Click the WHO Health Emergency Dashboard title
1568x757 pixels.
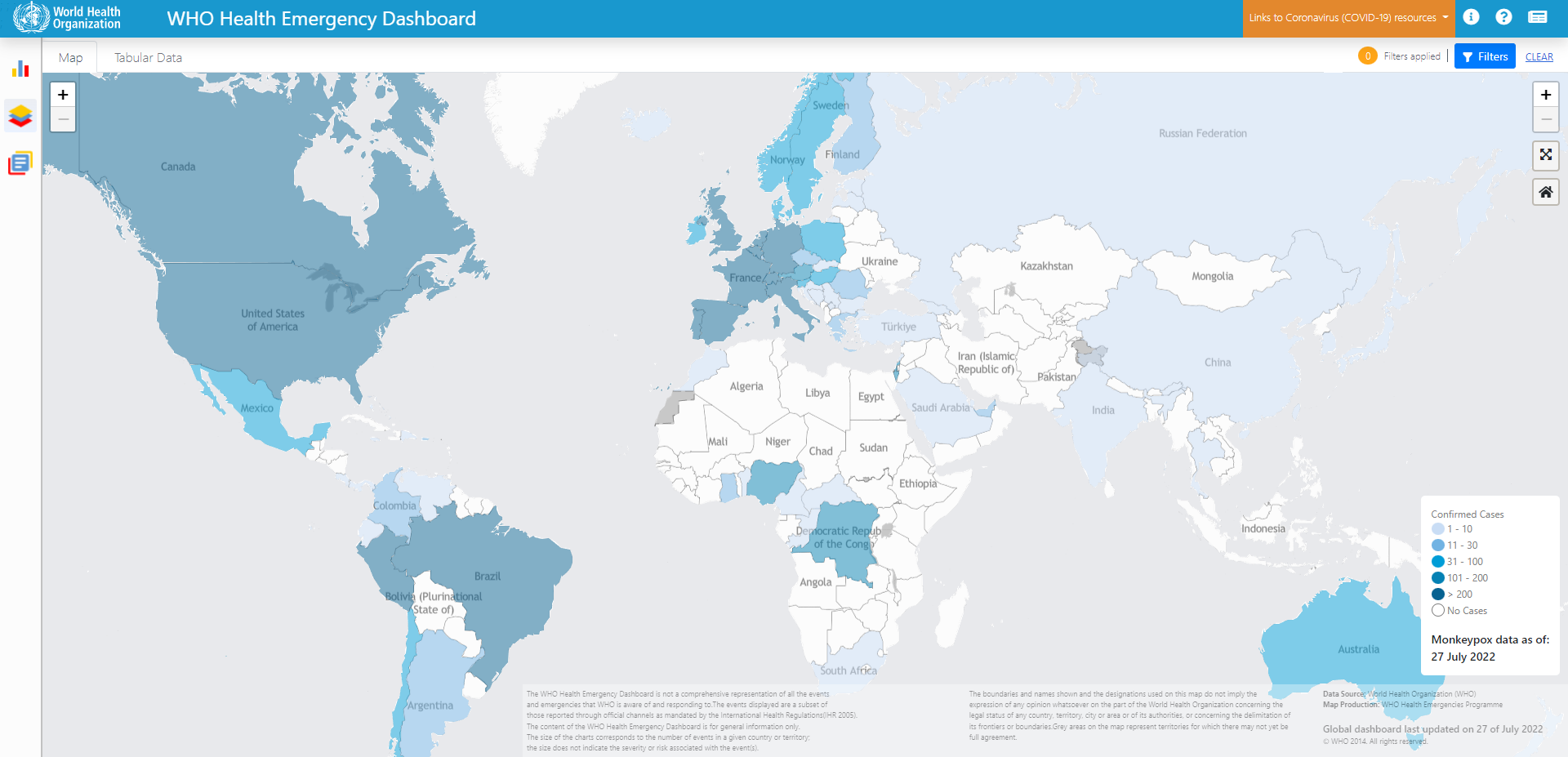(x=322, y=19)
